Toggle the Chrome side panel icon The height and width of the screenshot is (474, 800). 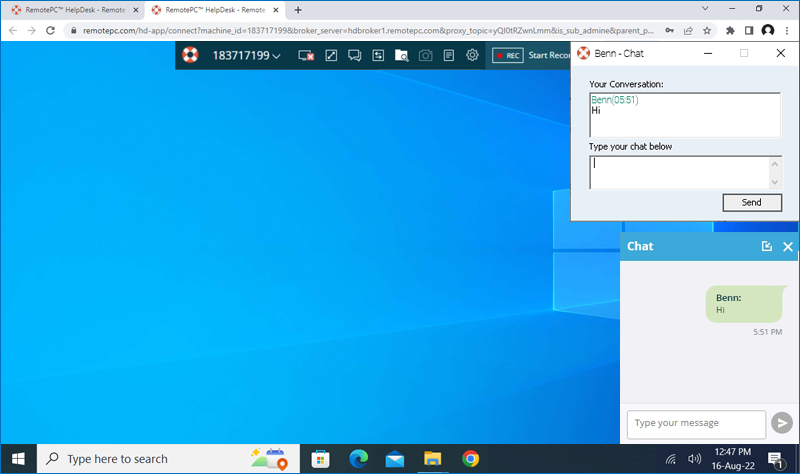click(x=749, y=31)
